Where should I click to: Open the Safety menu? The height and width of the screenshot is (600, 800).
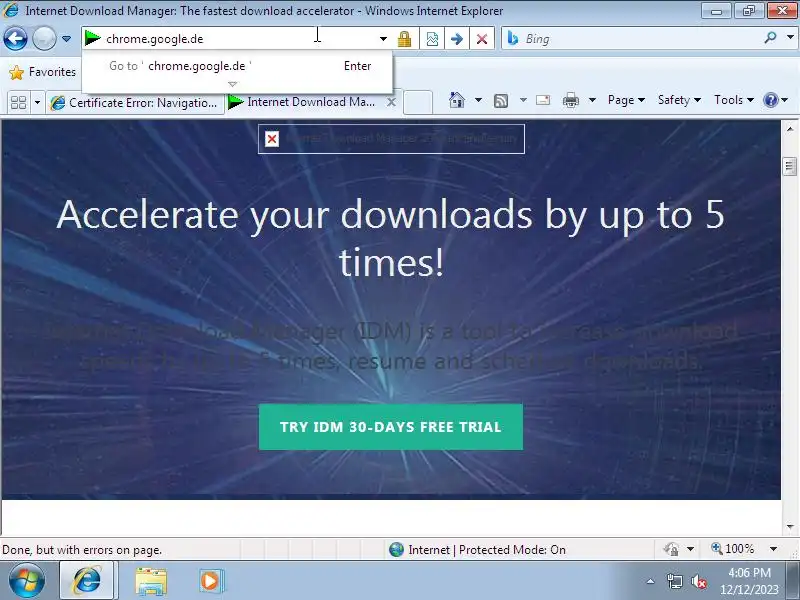[x=679, y=100]
